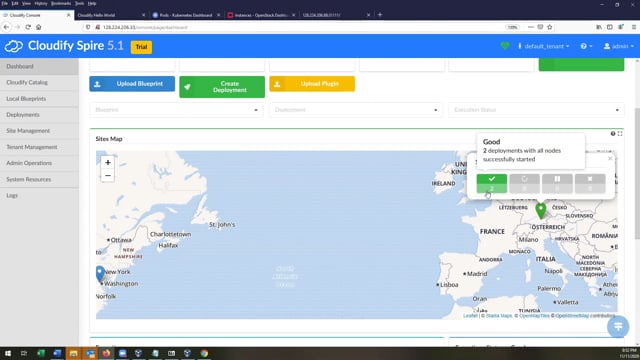Screen dimensions: 640x360
Task: Click the pending pause deployments status tile
Action: pyautogui.click(x=557, y=183)
